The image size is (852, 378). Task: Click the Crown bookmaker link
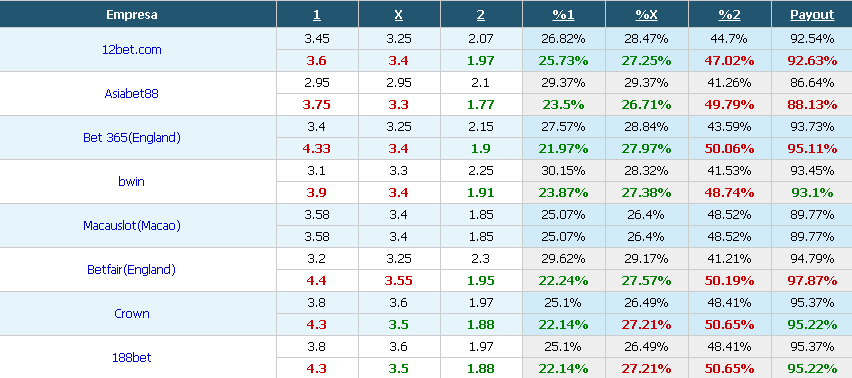pos(131,313)
